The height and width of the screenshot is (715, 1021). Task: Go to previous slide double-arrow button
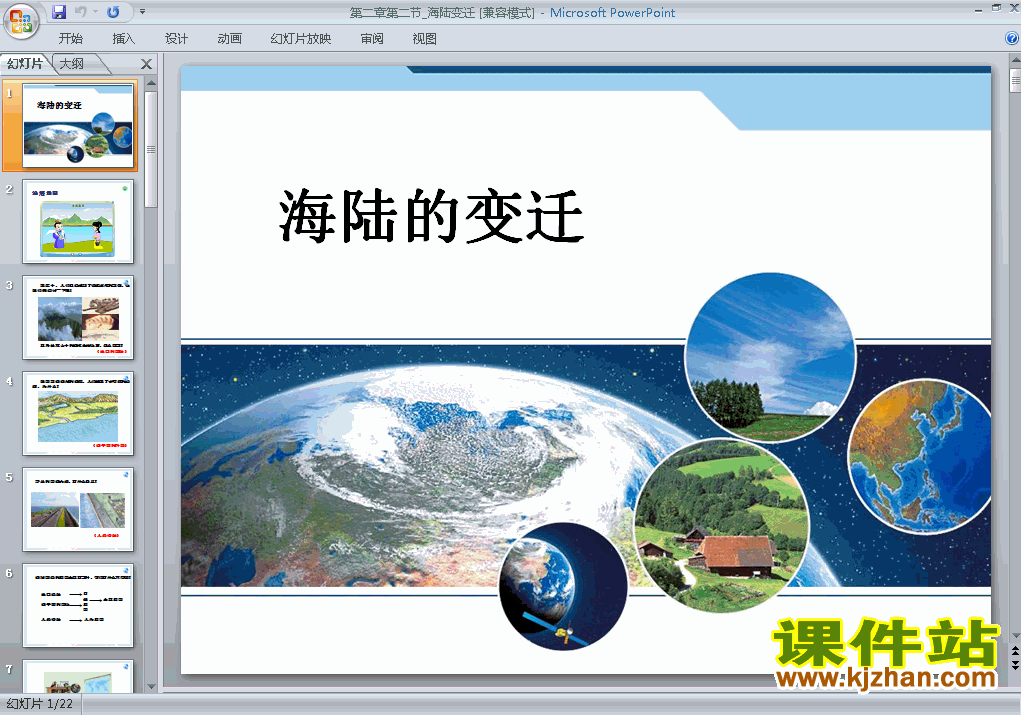(x=1015, y=651)
